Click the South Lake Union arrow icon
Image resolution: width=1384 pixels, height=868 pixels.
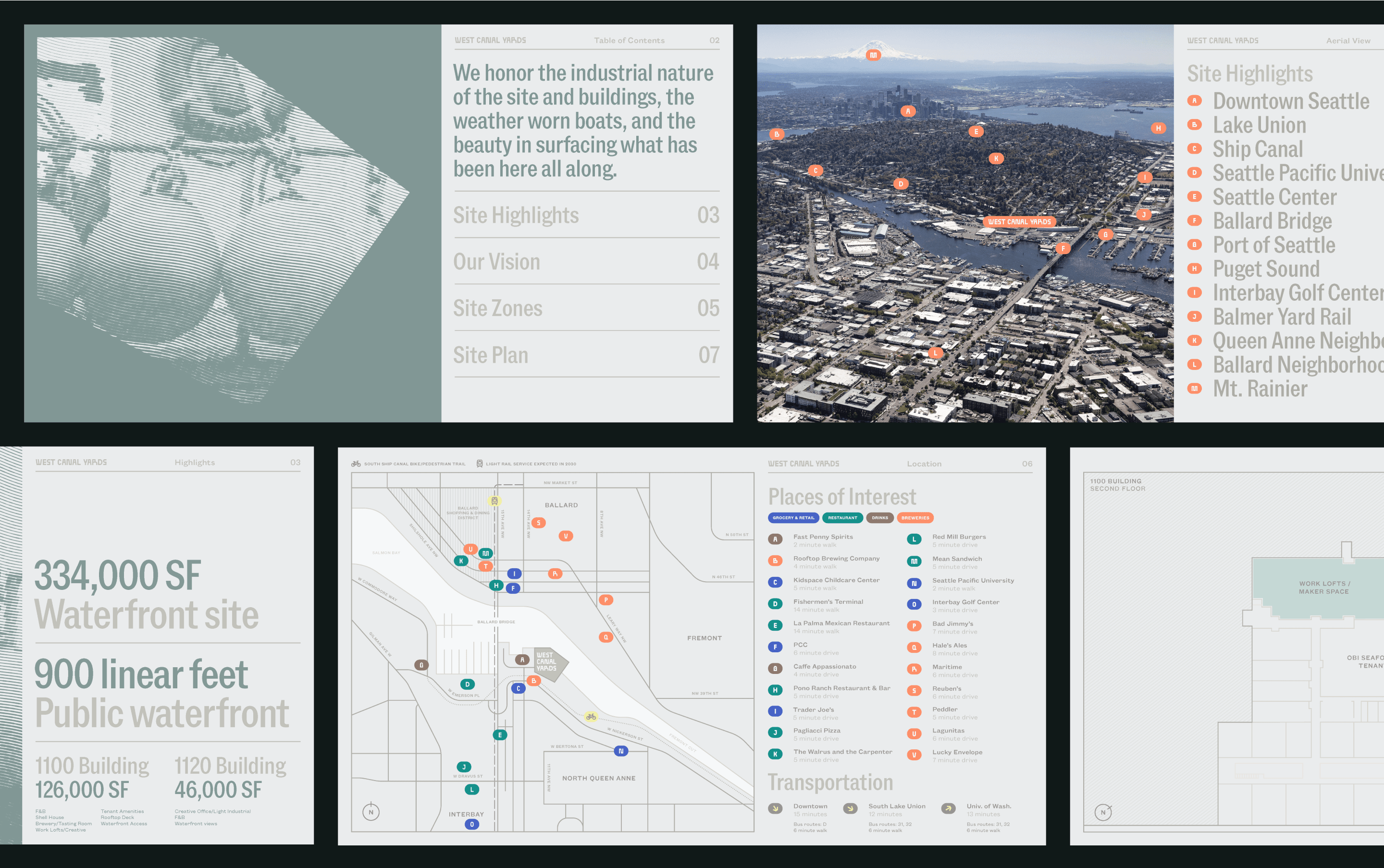tap(850, 808)
